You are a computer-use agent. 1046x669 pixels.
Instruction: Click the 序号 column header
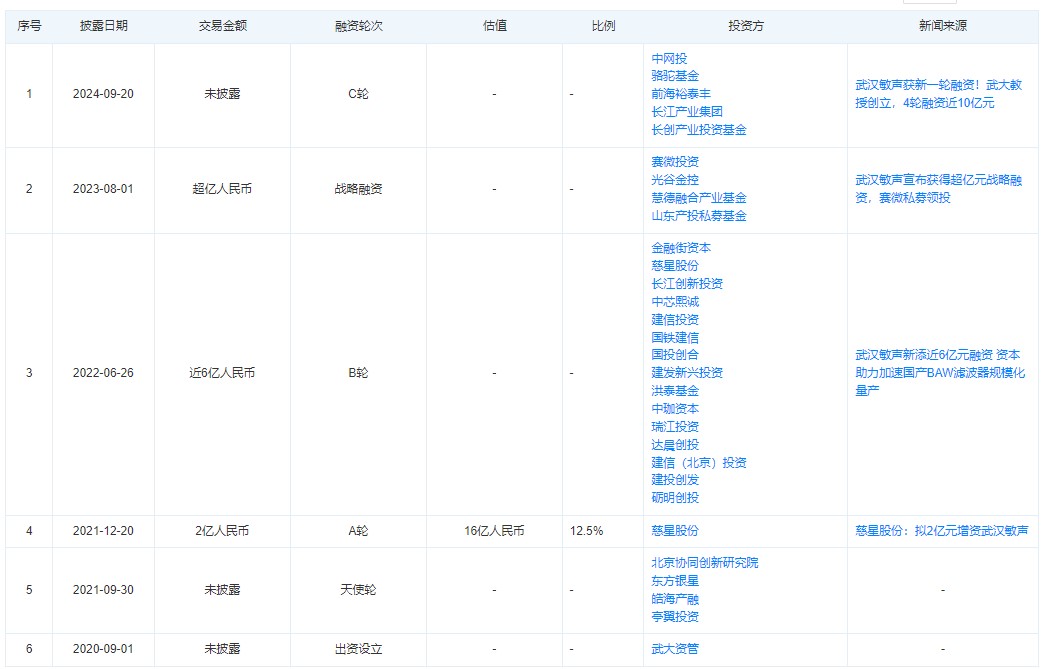coord(29,26)
